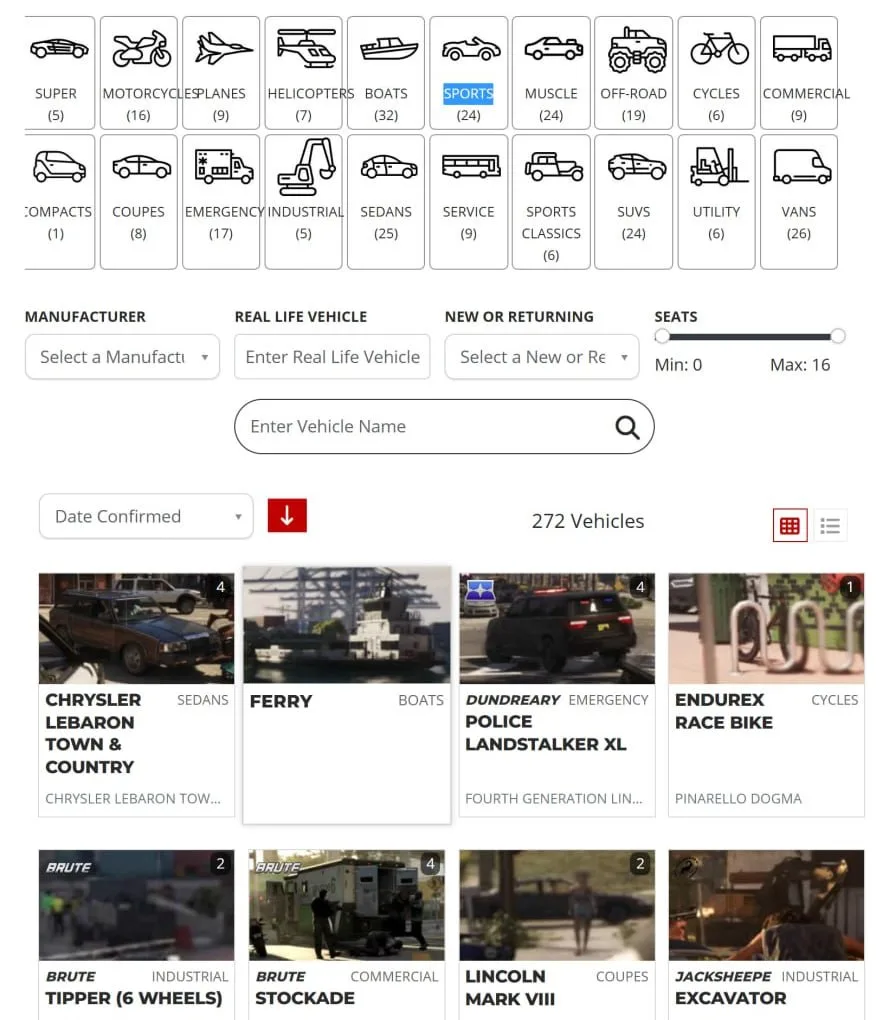Screen dimensions: 889x1020
Task: Open ENDUREX RACE BIKE title link
Action: pyautogui.click(x=724, y=711)
